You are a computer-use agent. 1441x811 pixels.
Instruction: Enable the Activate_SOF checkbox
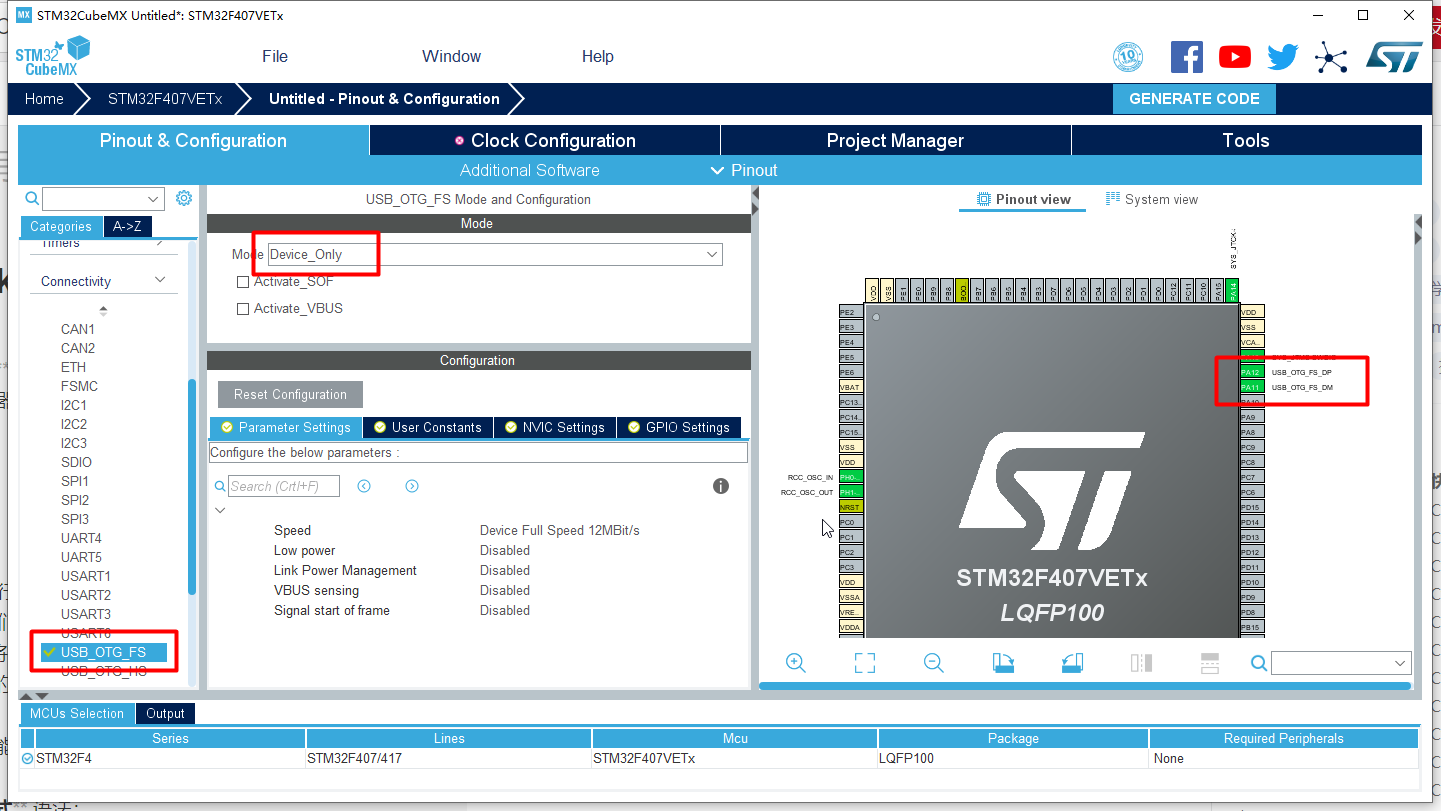coord(242,281)
